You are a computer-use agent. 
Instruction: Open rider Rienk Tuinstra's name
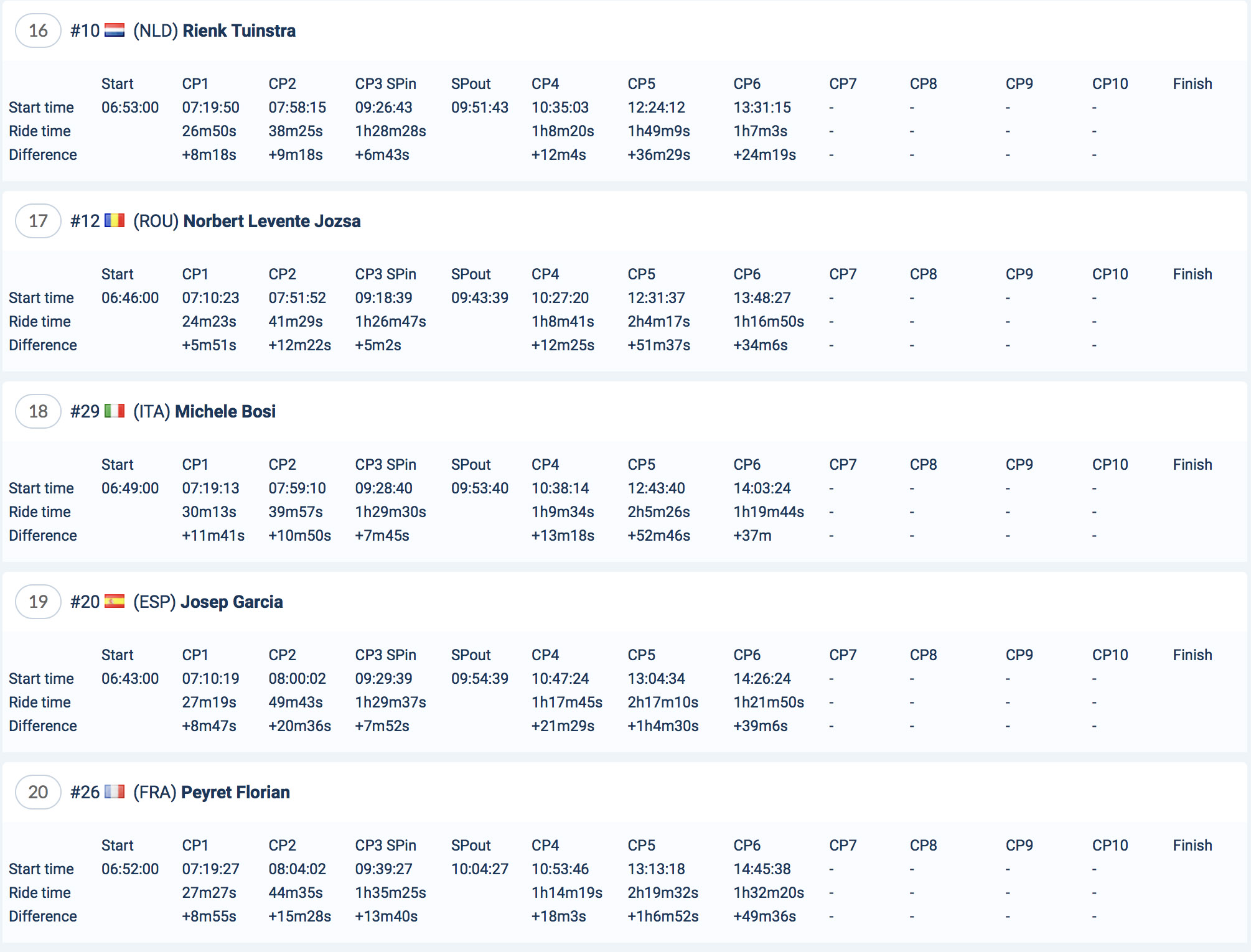click(x=239, y=30)
